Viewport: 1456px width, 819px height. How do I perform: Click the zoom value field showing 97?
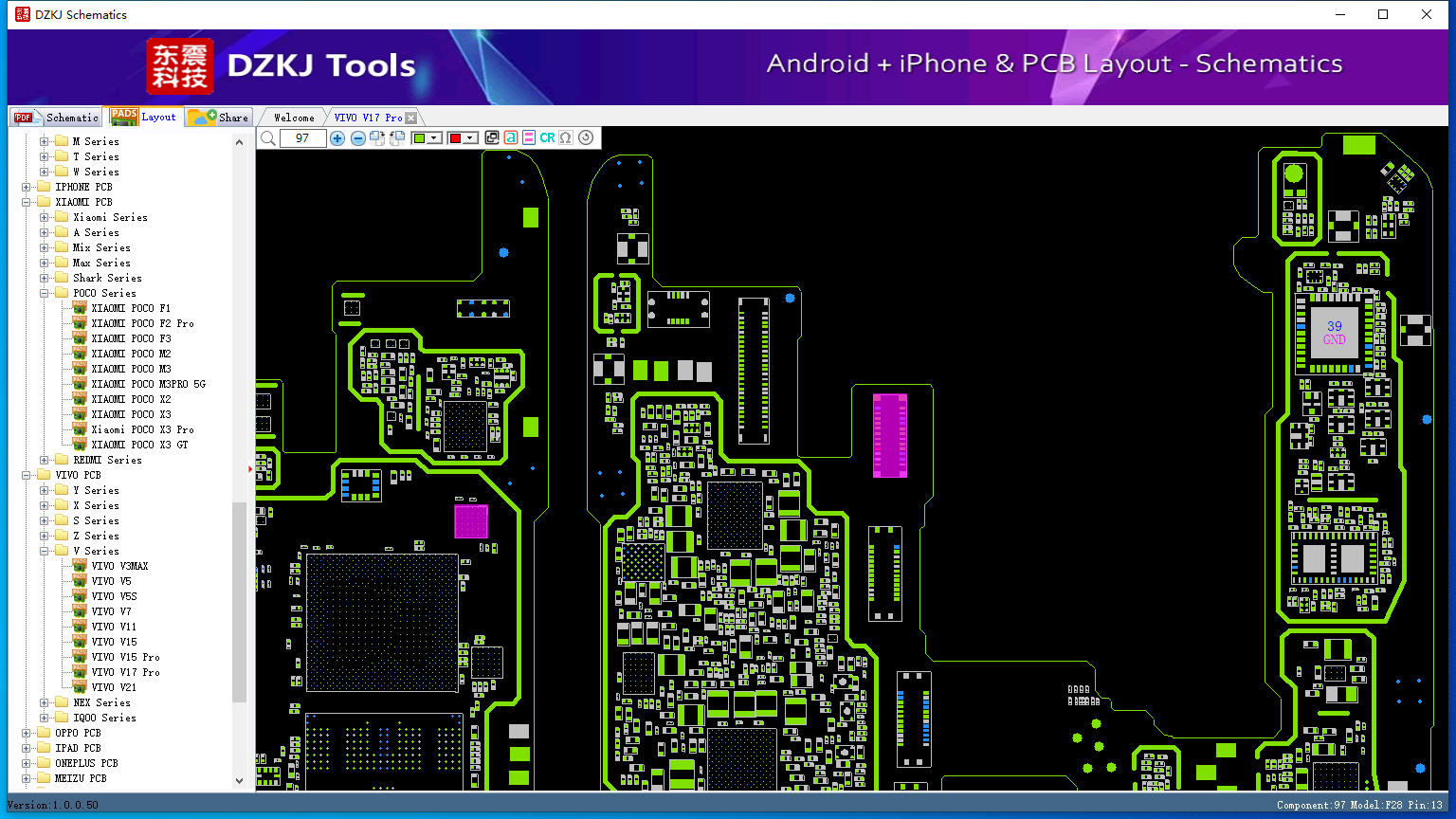coord(302,138)
